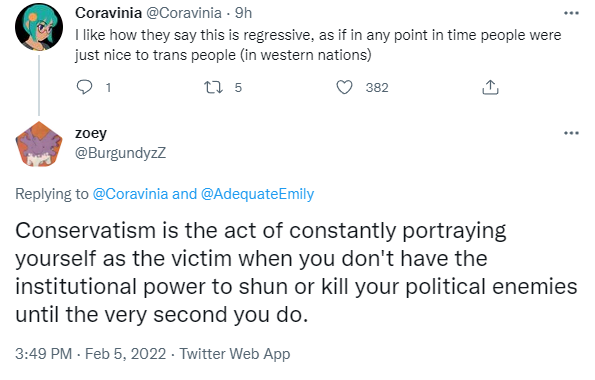The image size is (595, 380).
Task: Open more options on Coravinia's tweet
Action: pos(571,13)
